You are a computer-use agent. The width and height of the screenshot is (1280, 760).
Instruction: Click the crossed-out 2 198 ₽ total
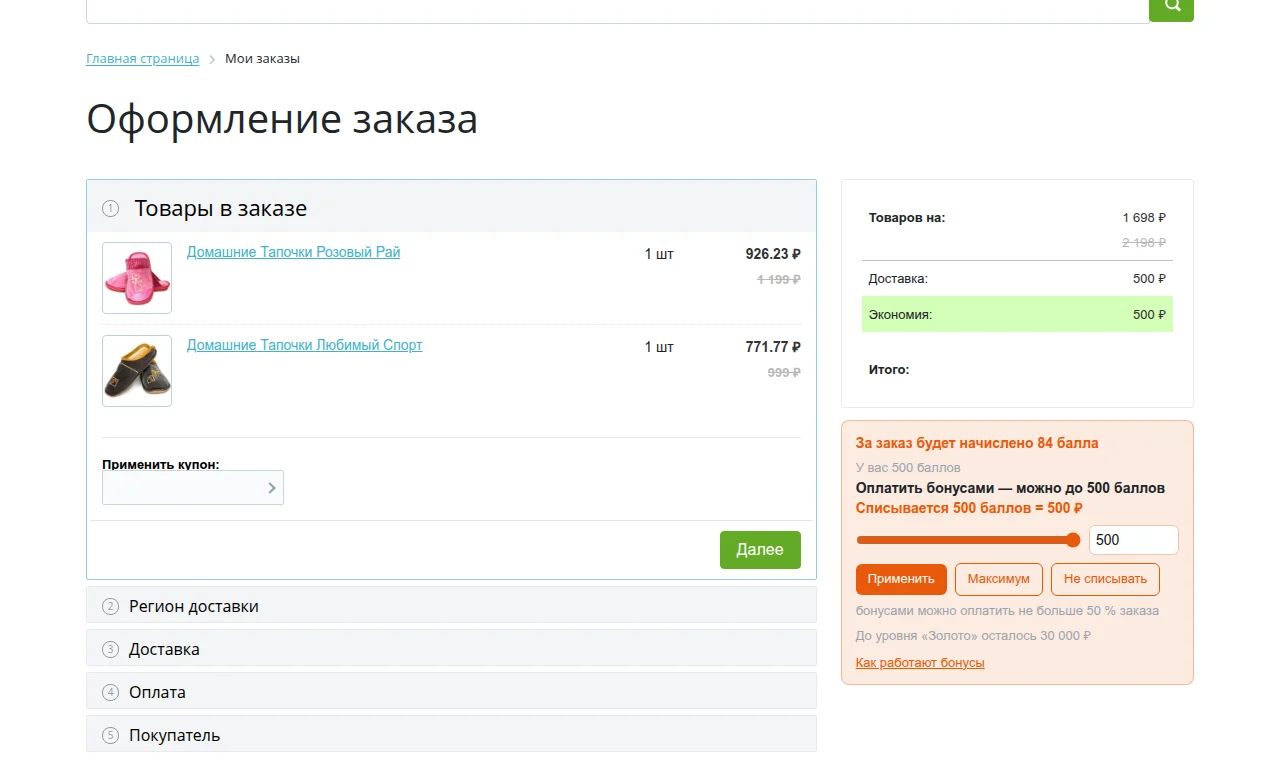point(1144,243)
